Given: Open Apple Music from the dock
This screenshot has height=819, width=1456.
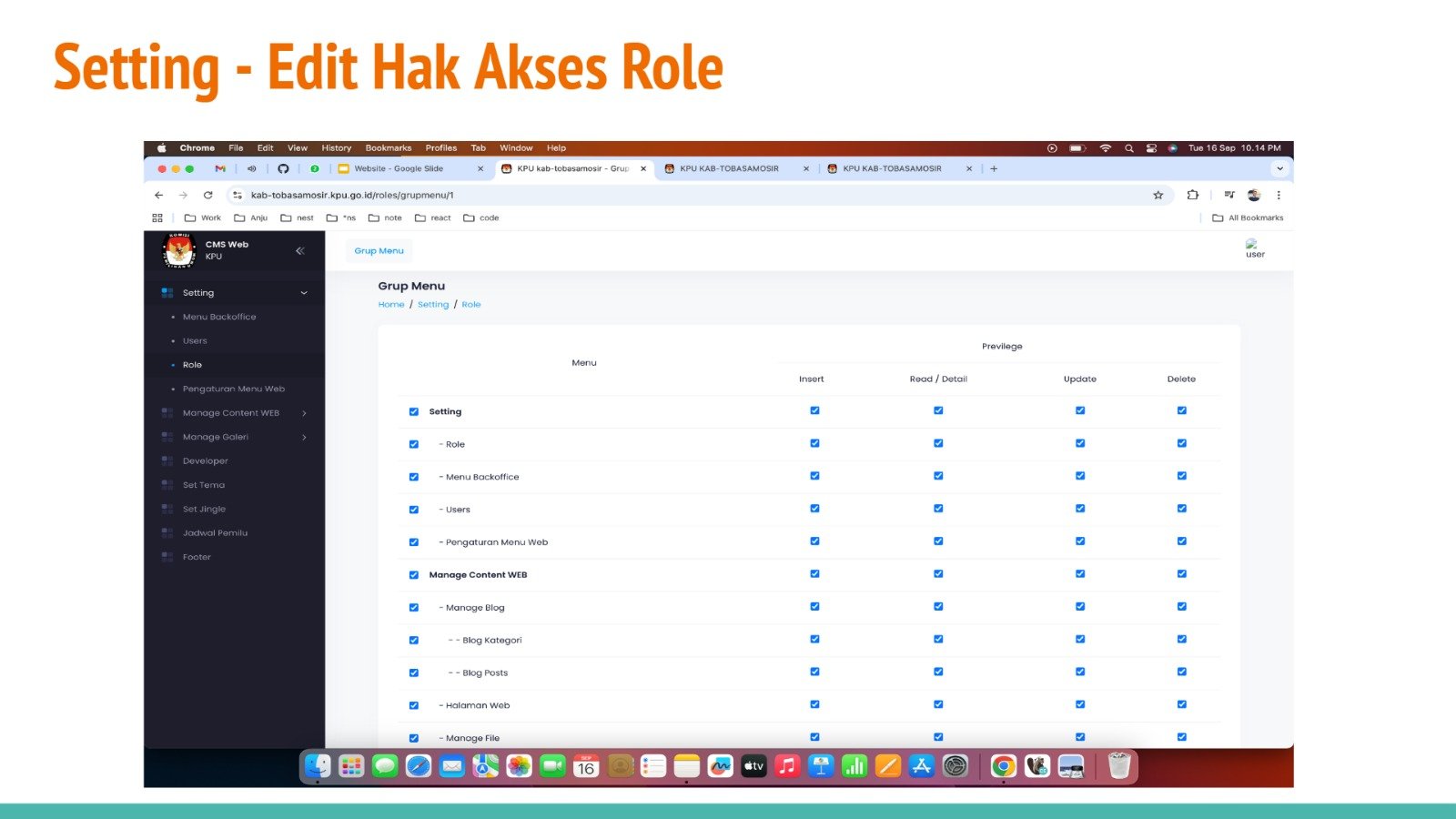Looking at the screenshot, I should pyautogui.click(x=787, y=766).
